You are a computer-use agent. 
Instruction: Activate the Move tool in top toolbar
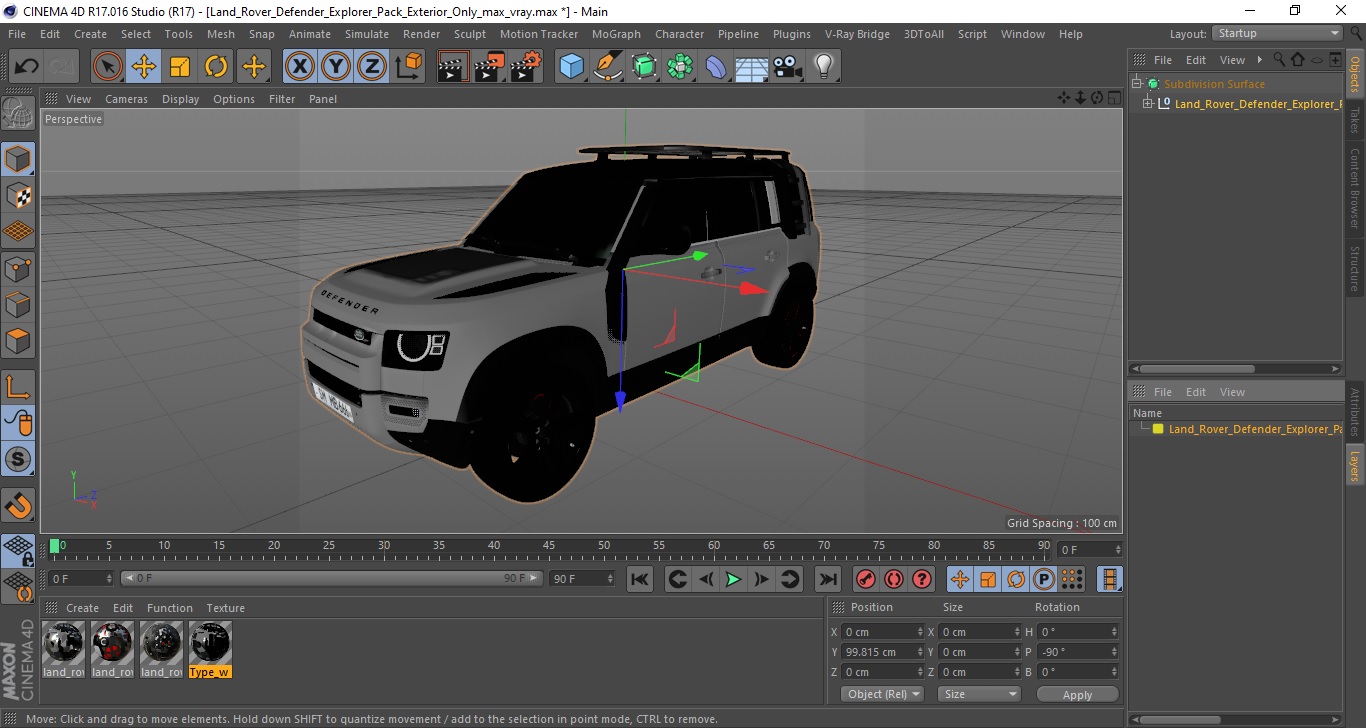[144, 67]
